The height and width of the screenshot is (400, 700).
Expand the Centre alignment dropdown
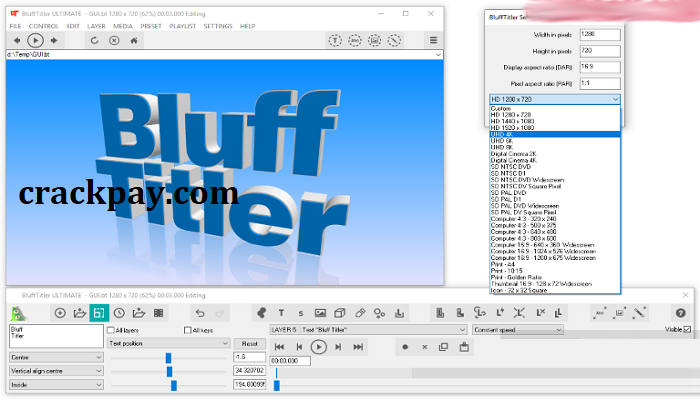pos(56,358)
